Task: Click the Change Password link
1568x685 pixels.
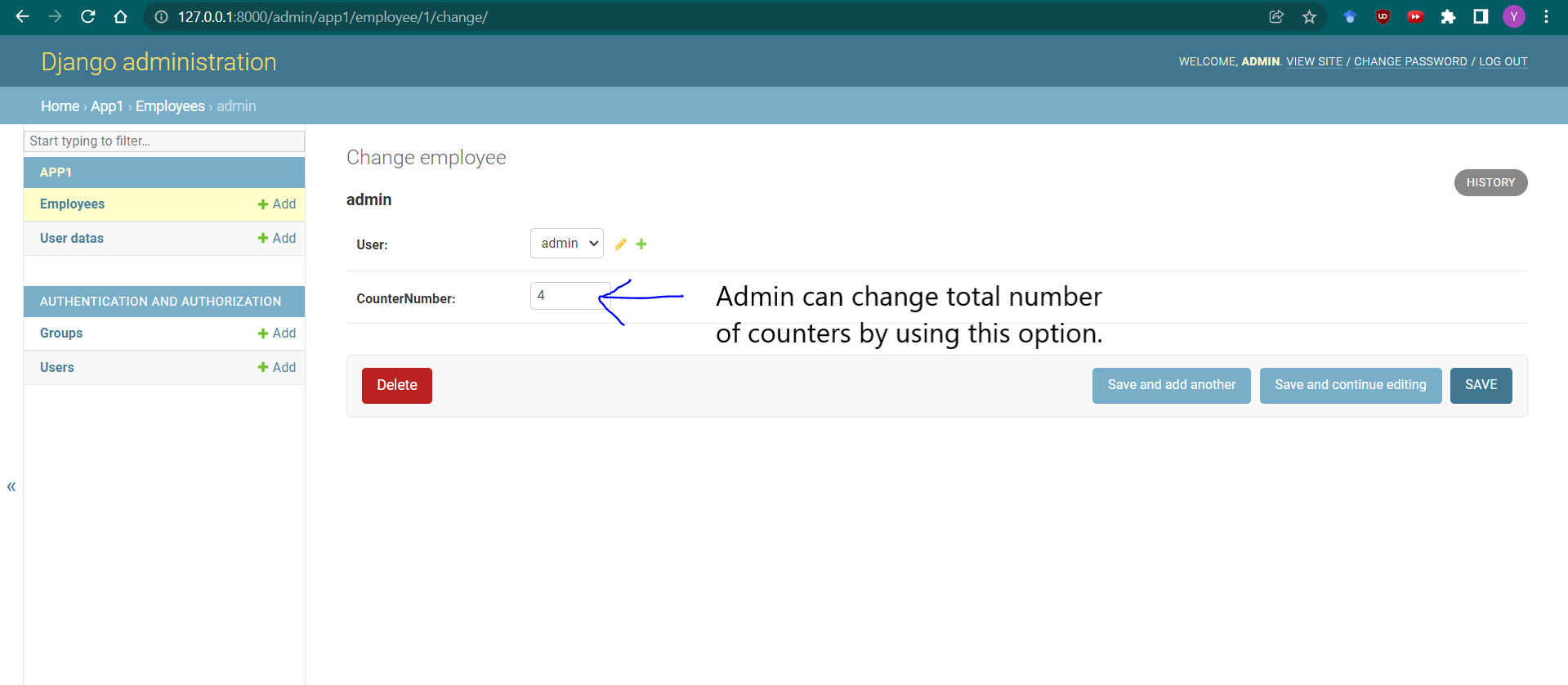Action: pyautogui.click(x=1410, y=61)
